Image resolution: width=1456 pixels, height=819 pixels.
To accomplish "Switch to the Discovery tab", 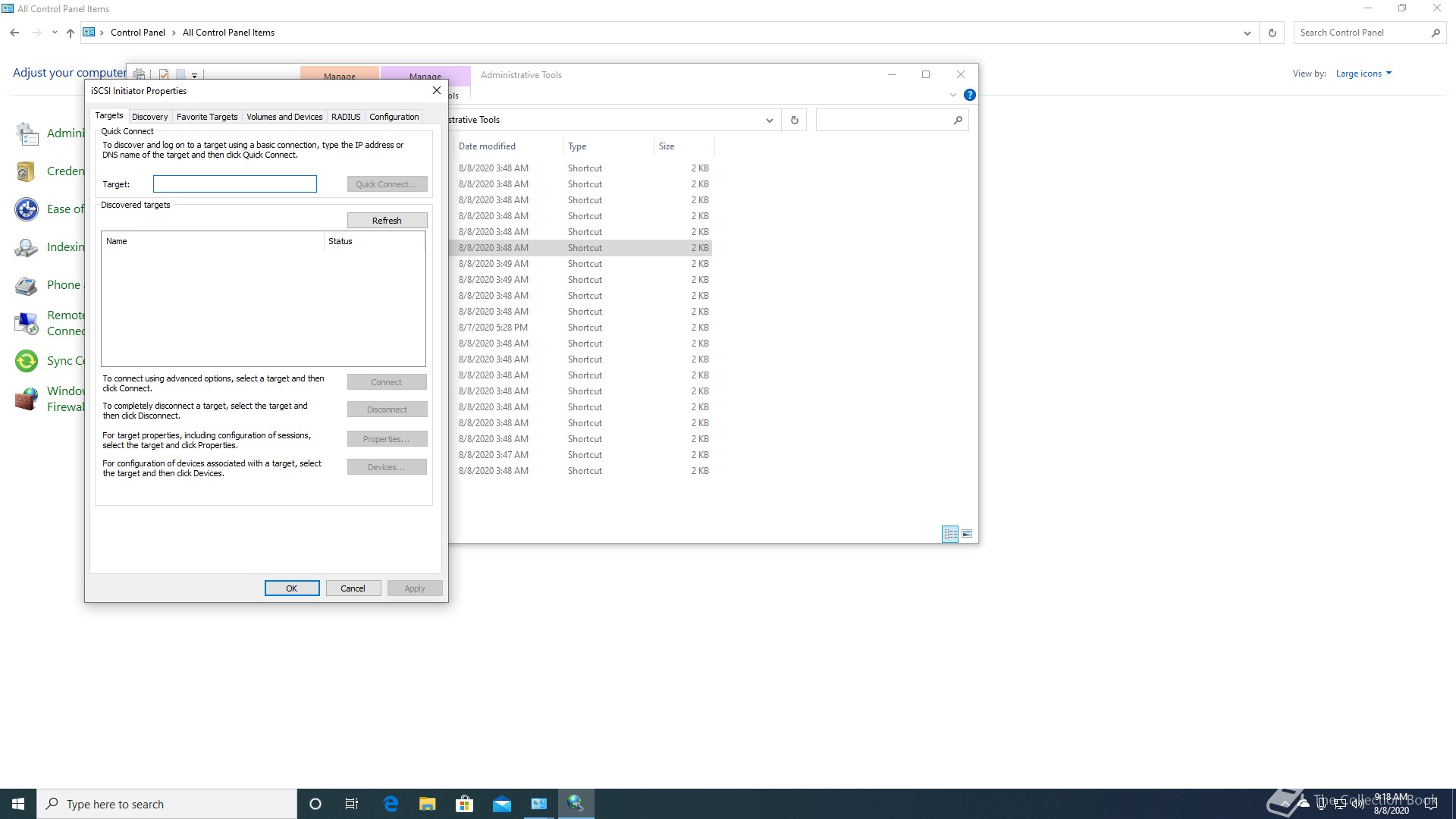I will pos(149,117).
